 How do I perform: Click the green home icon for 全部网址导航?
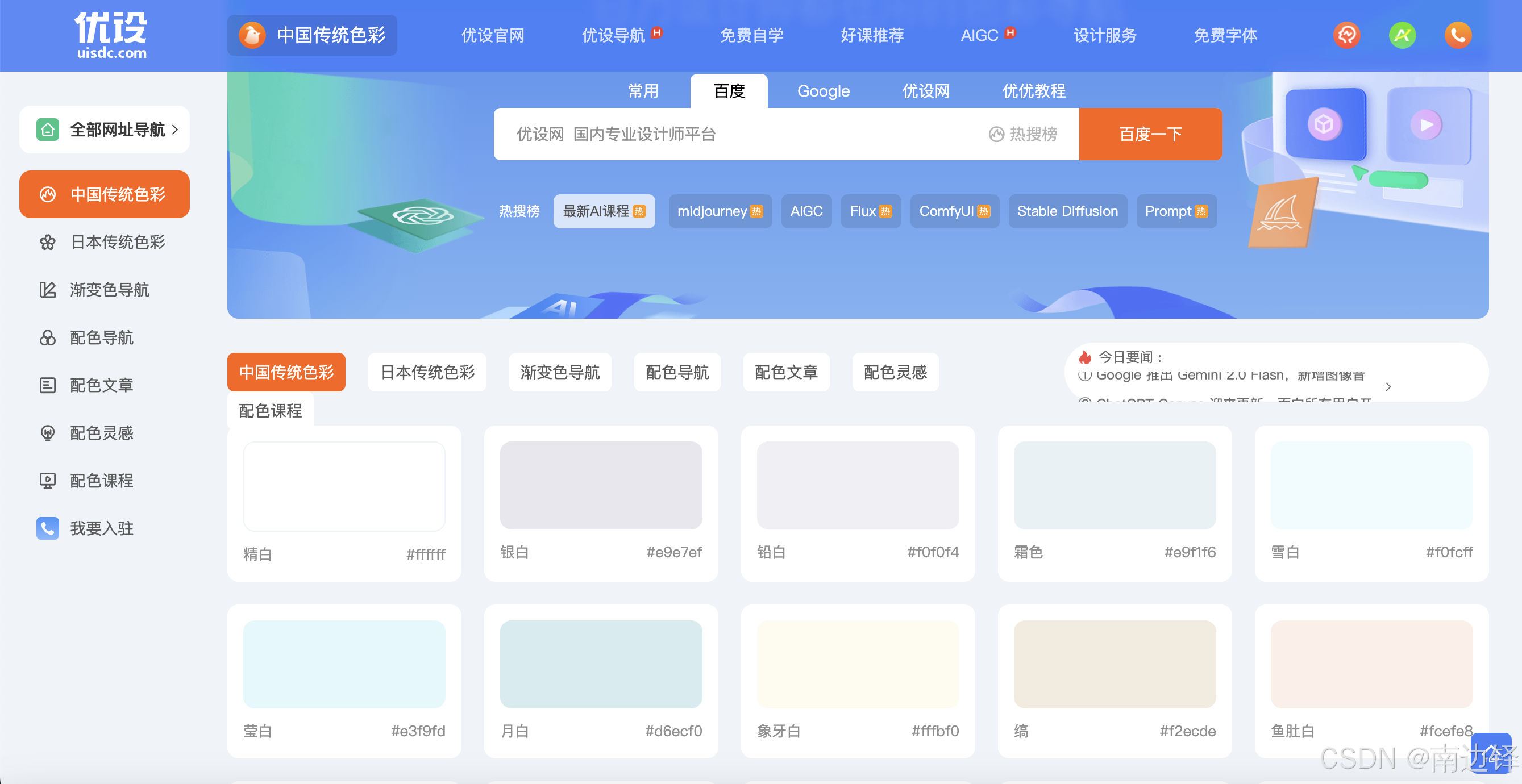click(x=47, y=130)
